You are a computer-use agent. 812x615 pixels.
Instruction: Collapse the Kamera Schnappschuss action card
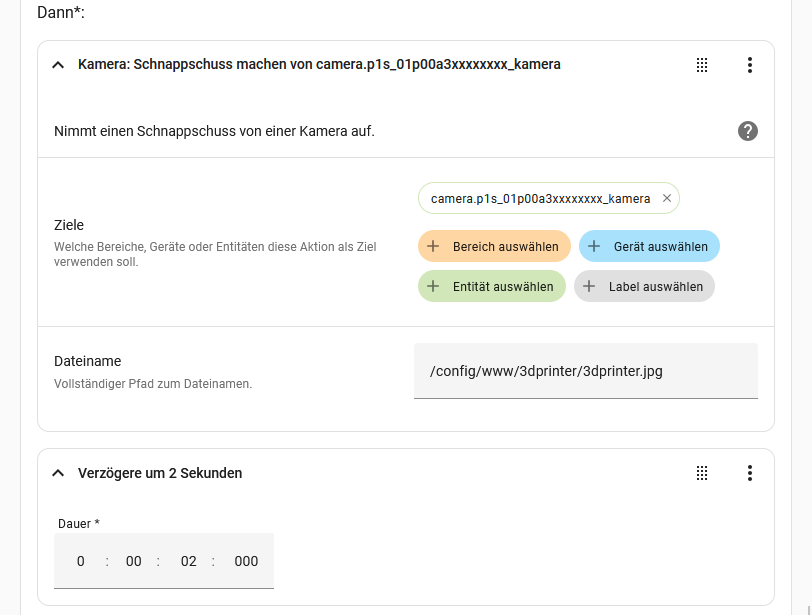click(58, 65)
